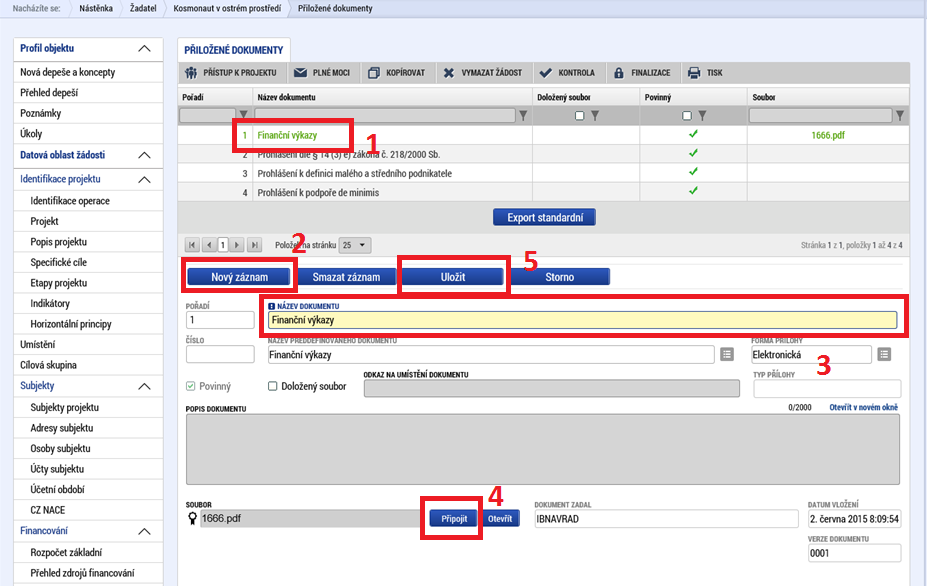Click Otevřít to open the file

pos(500,519)
